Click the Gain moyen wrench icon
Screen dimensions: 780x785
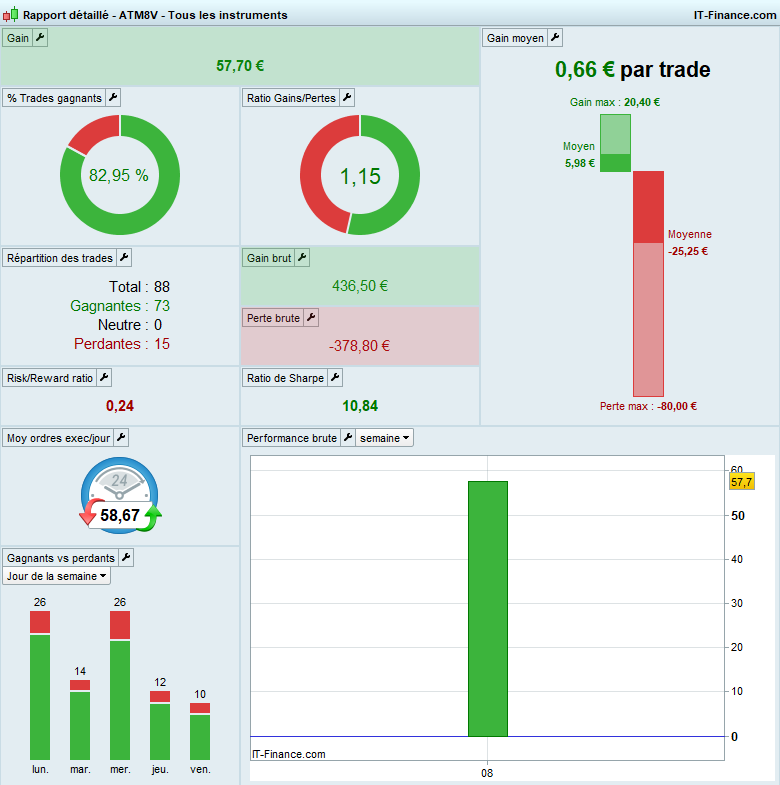[x=555, y=38]
